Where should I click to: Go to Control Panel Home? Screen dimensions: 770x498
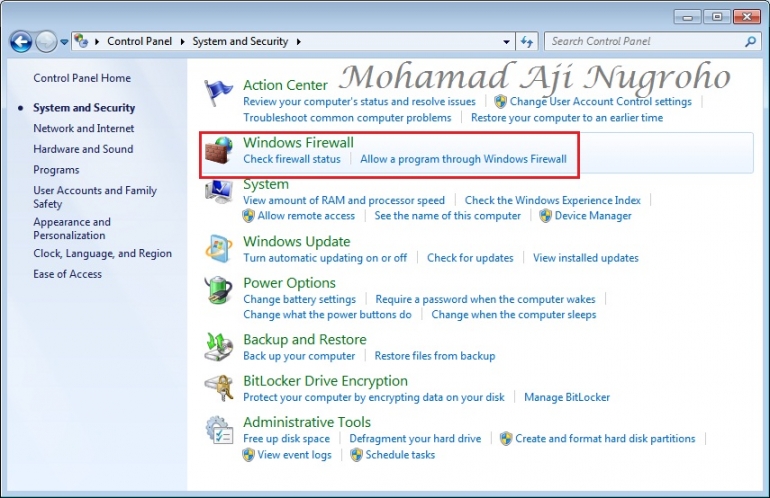coord(82,78)
